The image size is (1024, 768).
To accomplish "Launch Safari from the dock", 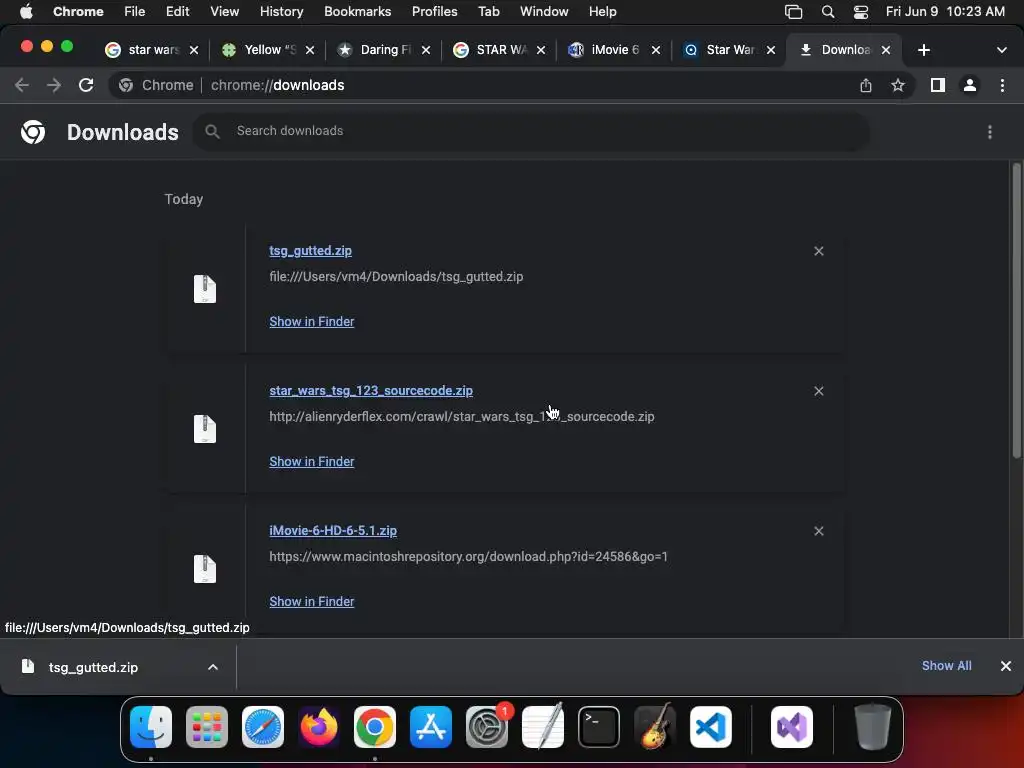I will (263, 727).
